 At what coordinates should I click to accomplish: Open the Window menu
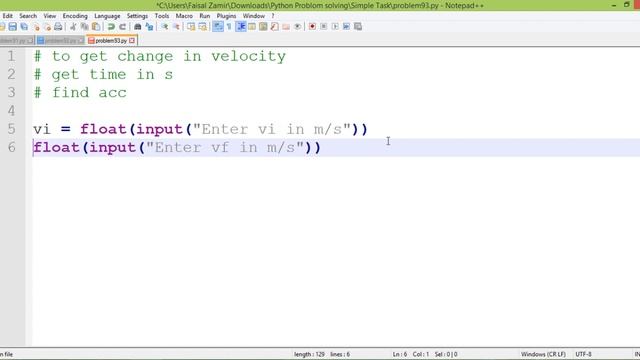click(254, 16)
